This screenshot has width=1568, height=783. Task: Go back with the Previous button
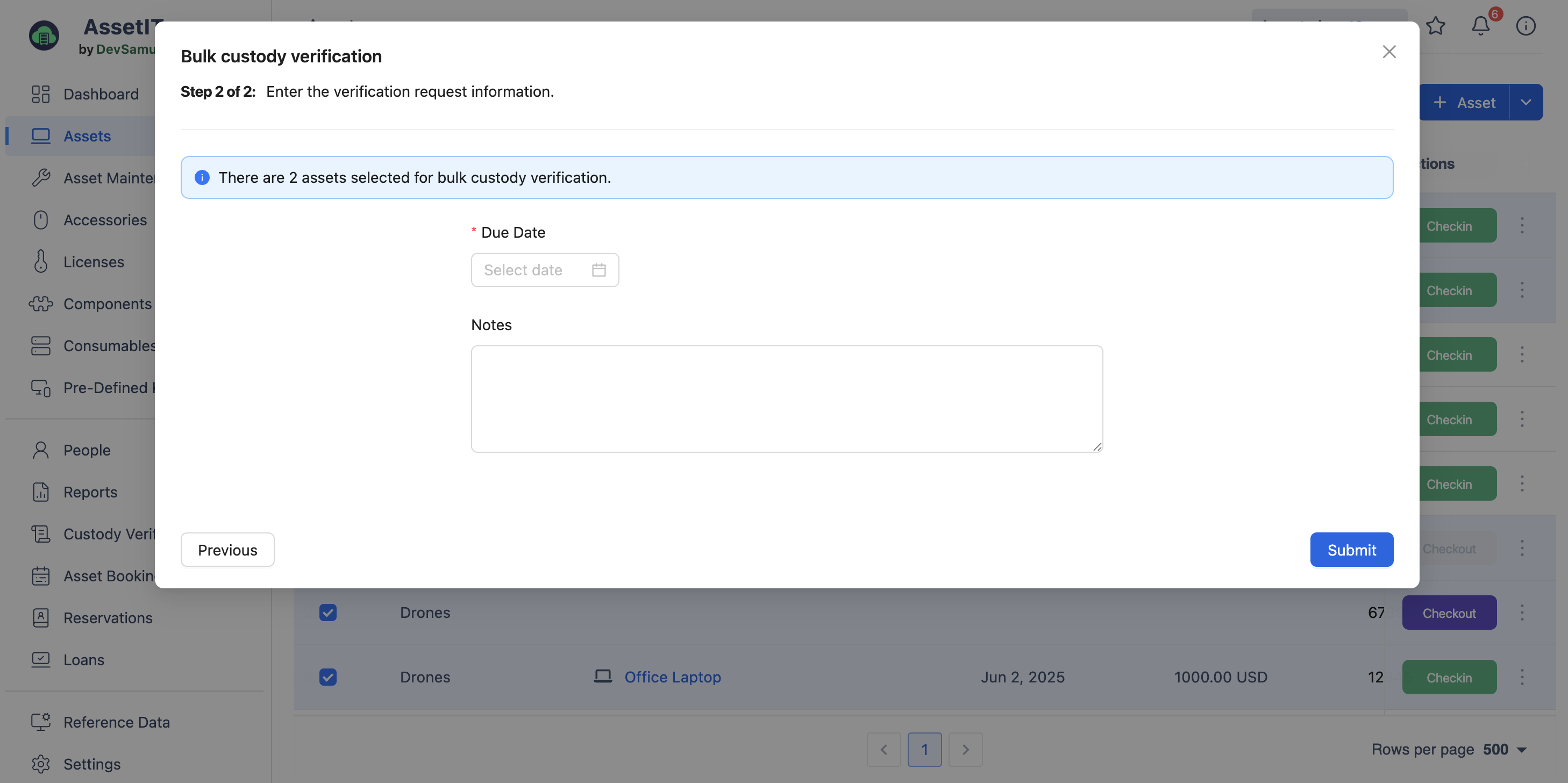(227, 550)
